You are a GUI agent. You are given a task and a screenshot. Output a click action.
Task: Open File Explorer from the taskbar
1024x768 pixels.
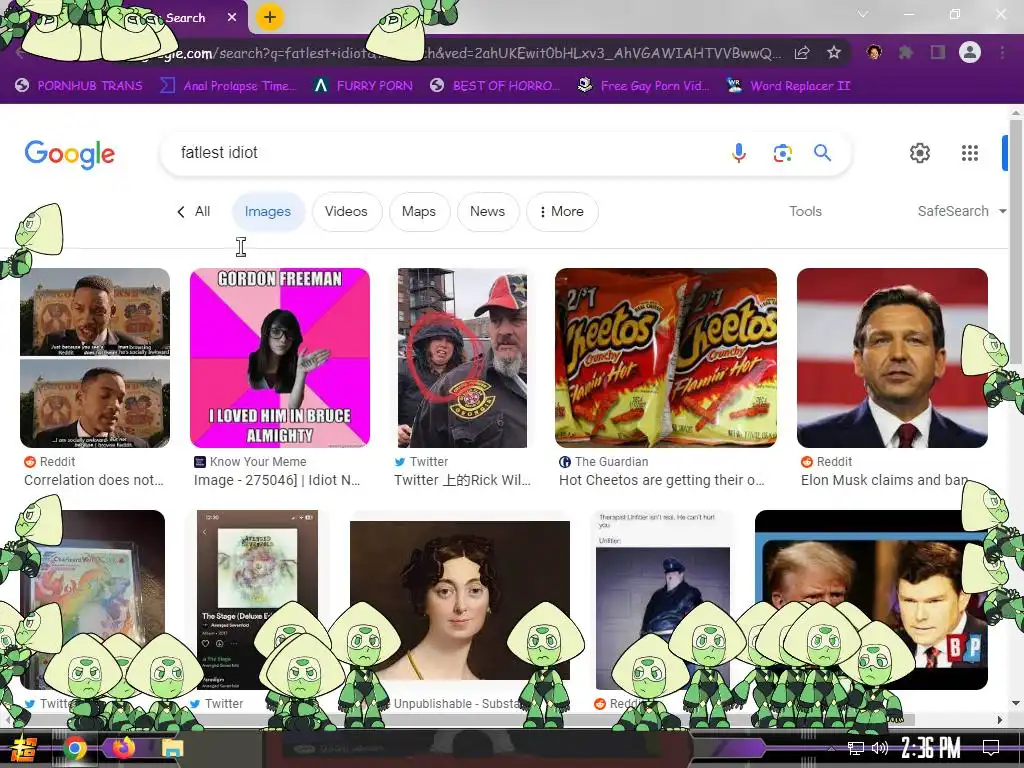[173, 748]
